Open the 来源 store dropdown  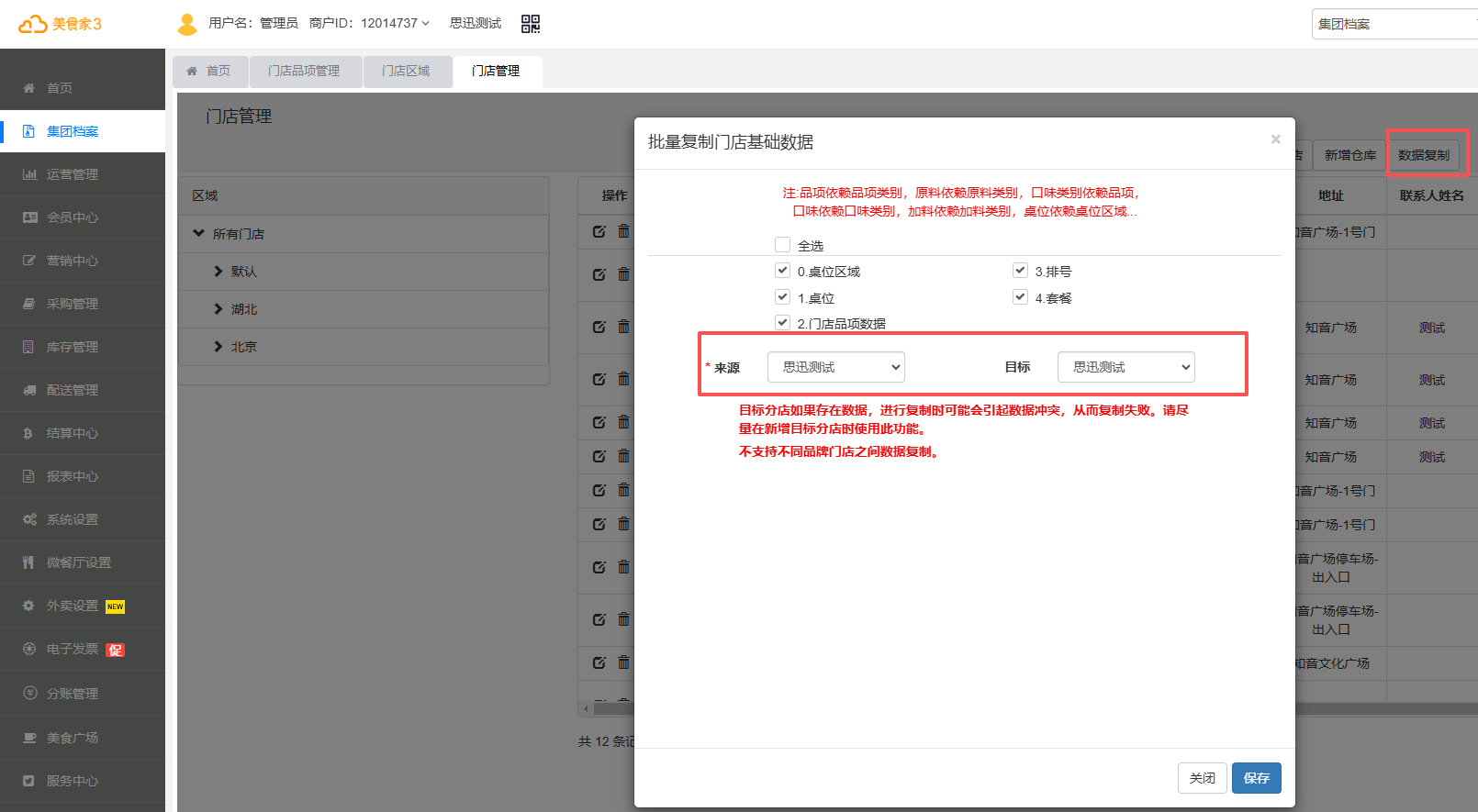click(x=835, y=367)
